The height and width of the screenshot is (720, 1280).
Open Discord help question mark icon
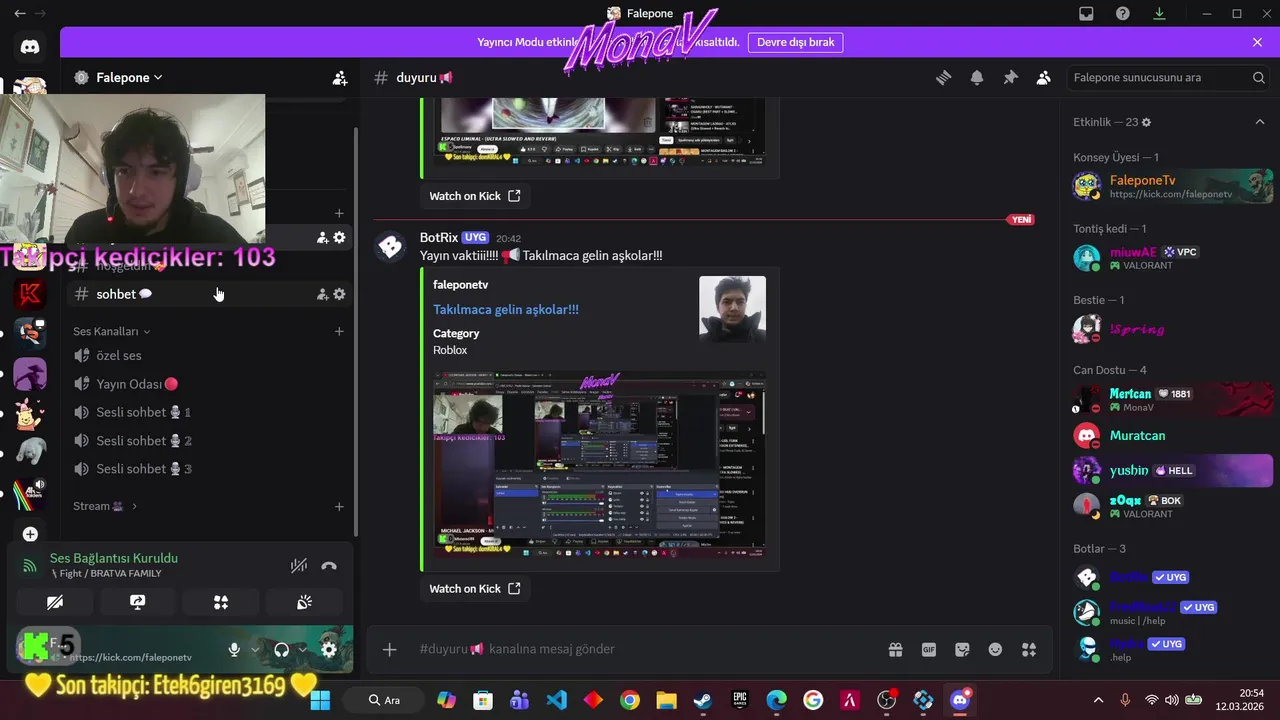(x=1123, y=13)
